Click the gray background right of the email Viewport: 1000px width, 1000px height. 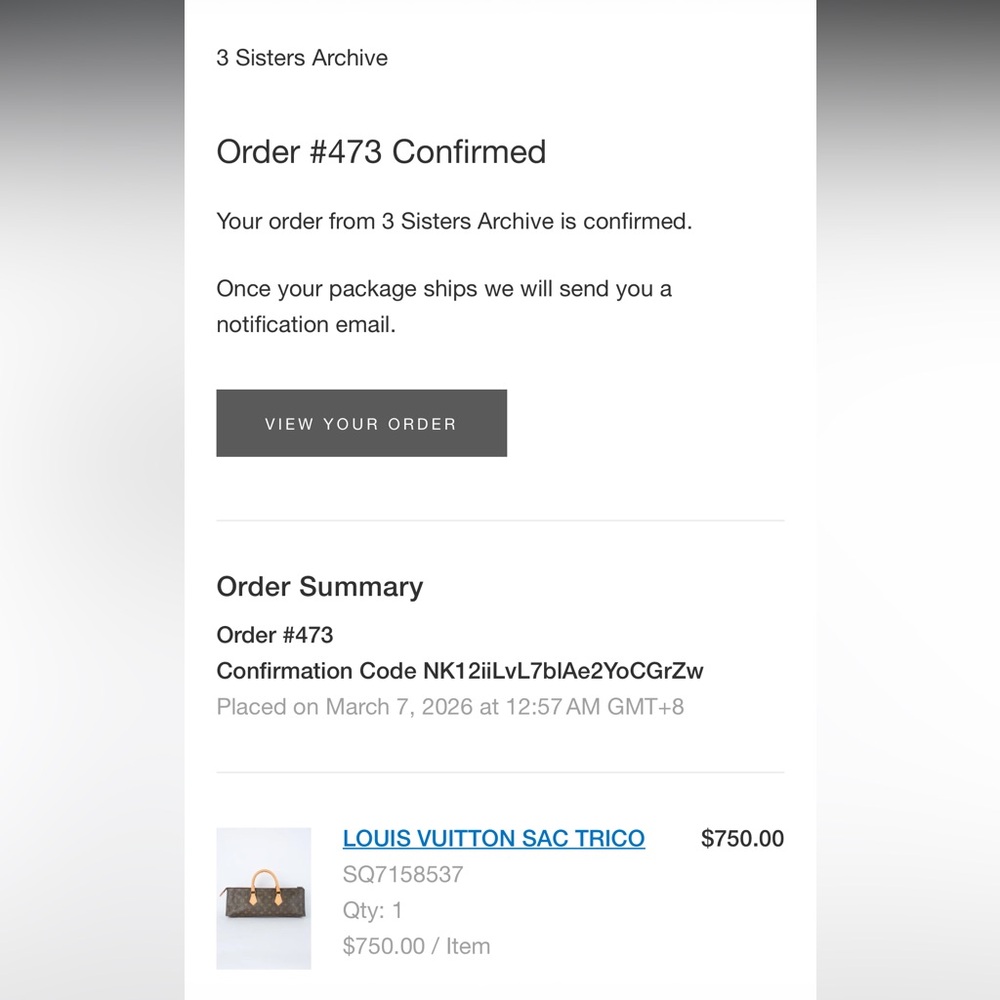(908, 500)
